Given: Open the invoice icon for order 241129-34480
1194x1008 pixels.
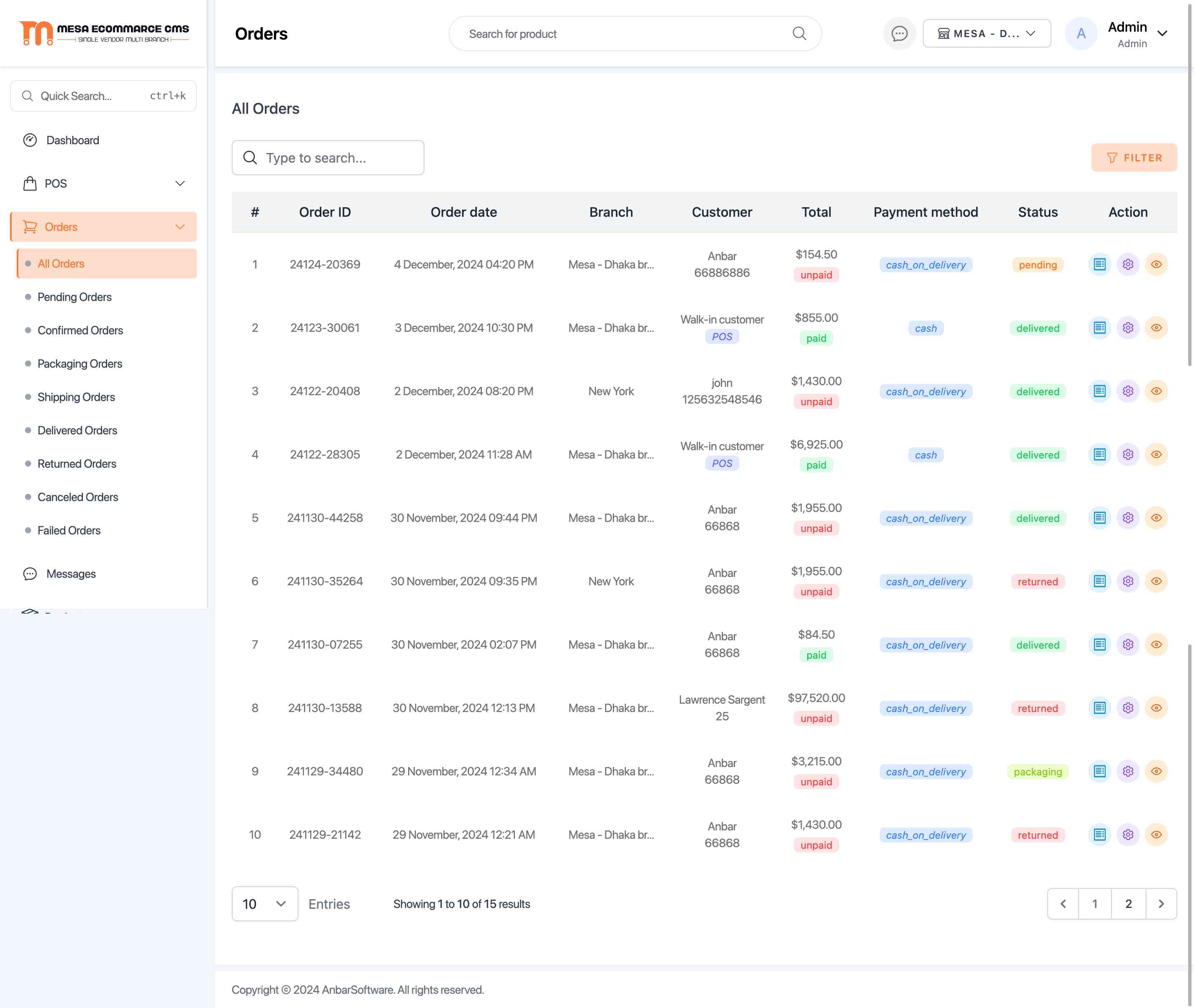Looking at the screenshot, I should point(1099,772).
